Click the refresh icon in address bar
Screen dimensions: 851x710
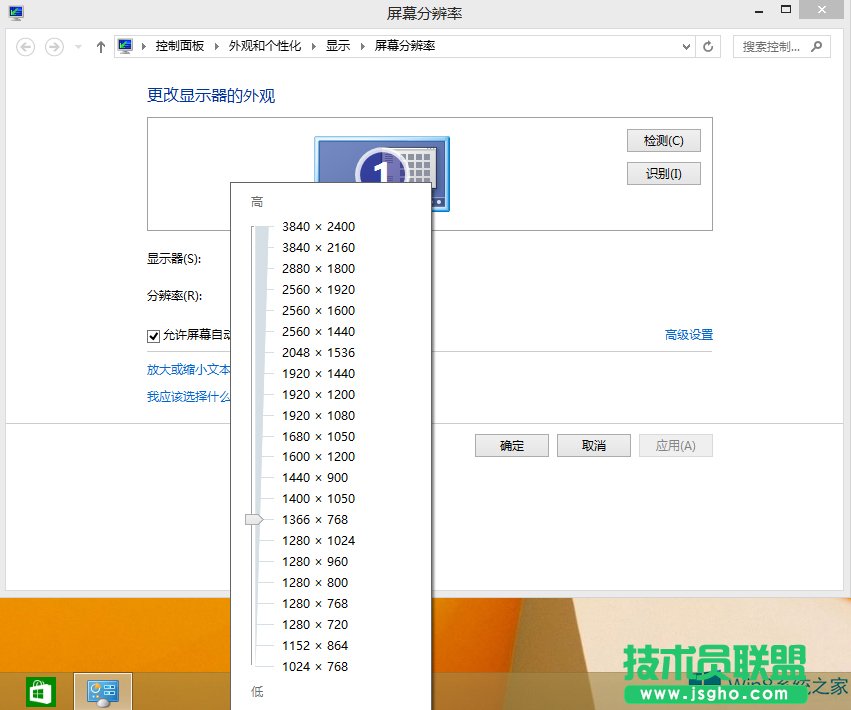click(708, 46)
